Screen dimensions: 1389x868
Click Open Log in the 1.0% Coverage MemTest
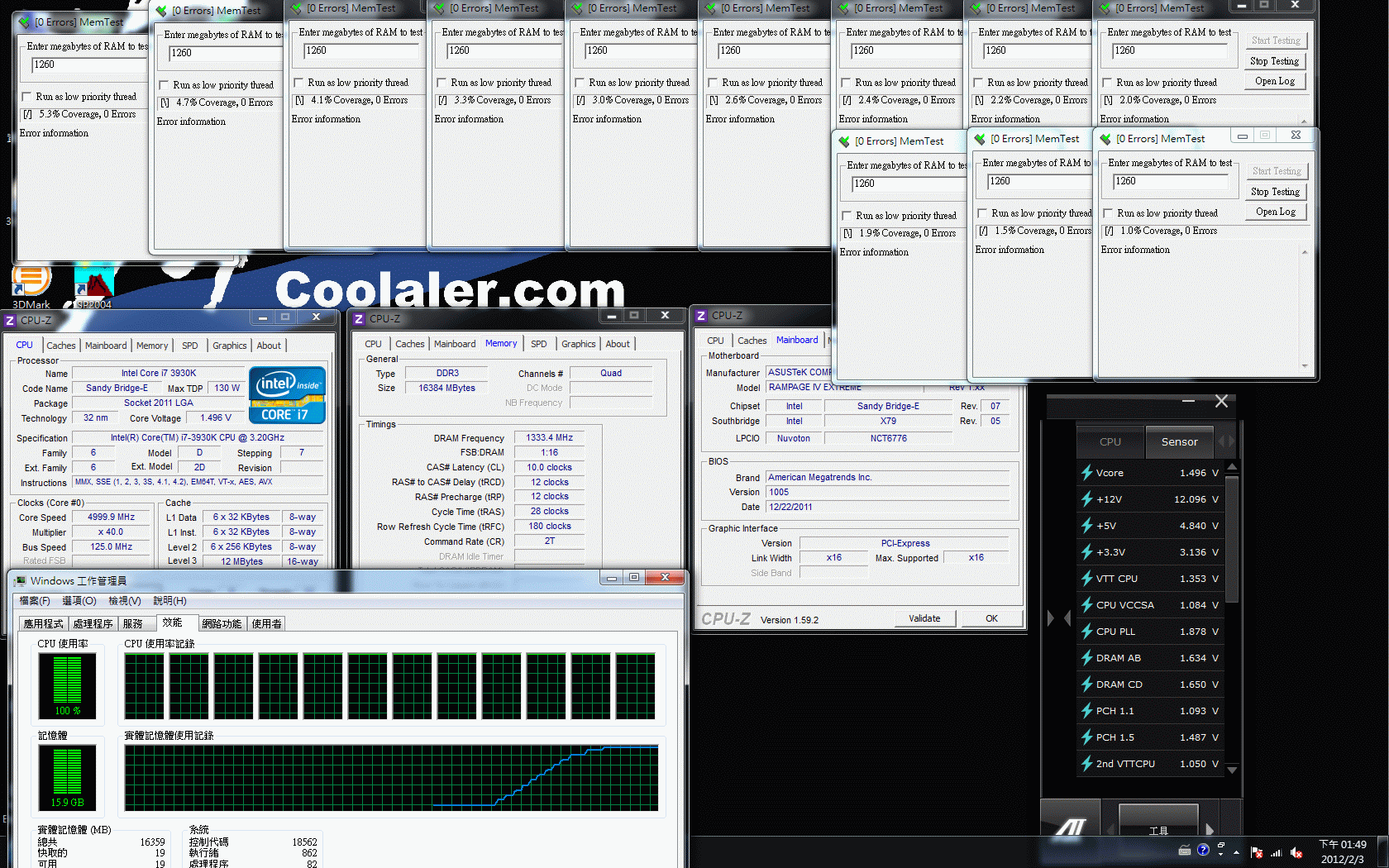1275,212
